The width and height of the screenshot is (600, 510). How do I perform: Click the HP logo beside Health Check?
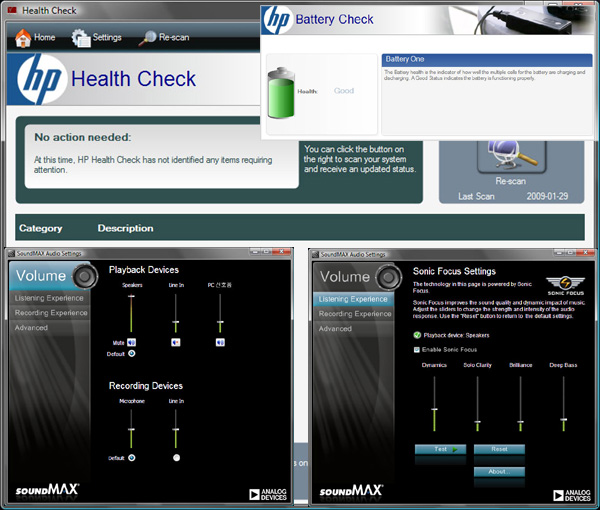point(39,79)
